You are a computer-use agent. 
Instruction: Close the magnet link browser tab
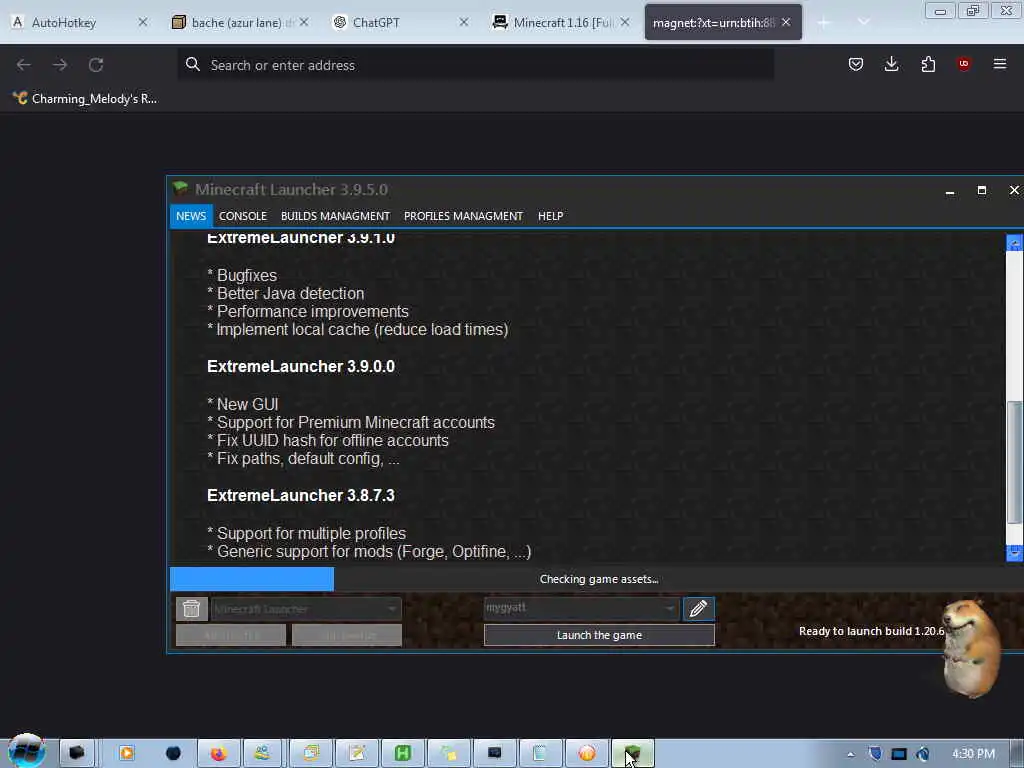786,23
